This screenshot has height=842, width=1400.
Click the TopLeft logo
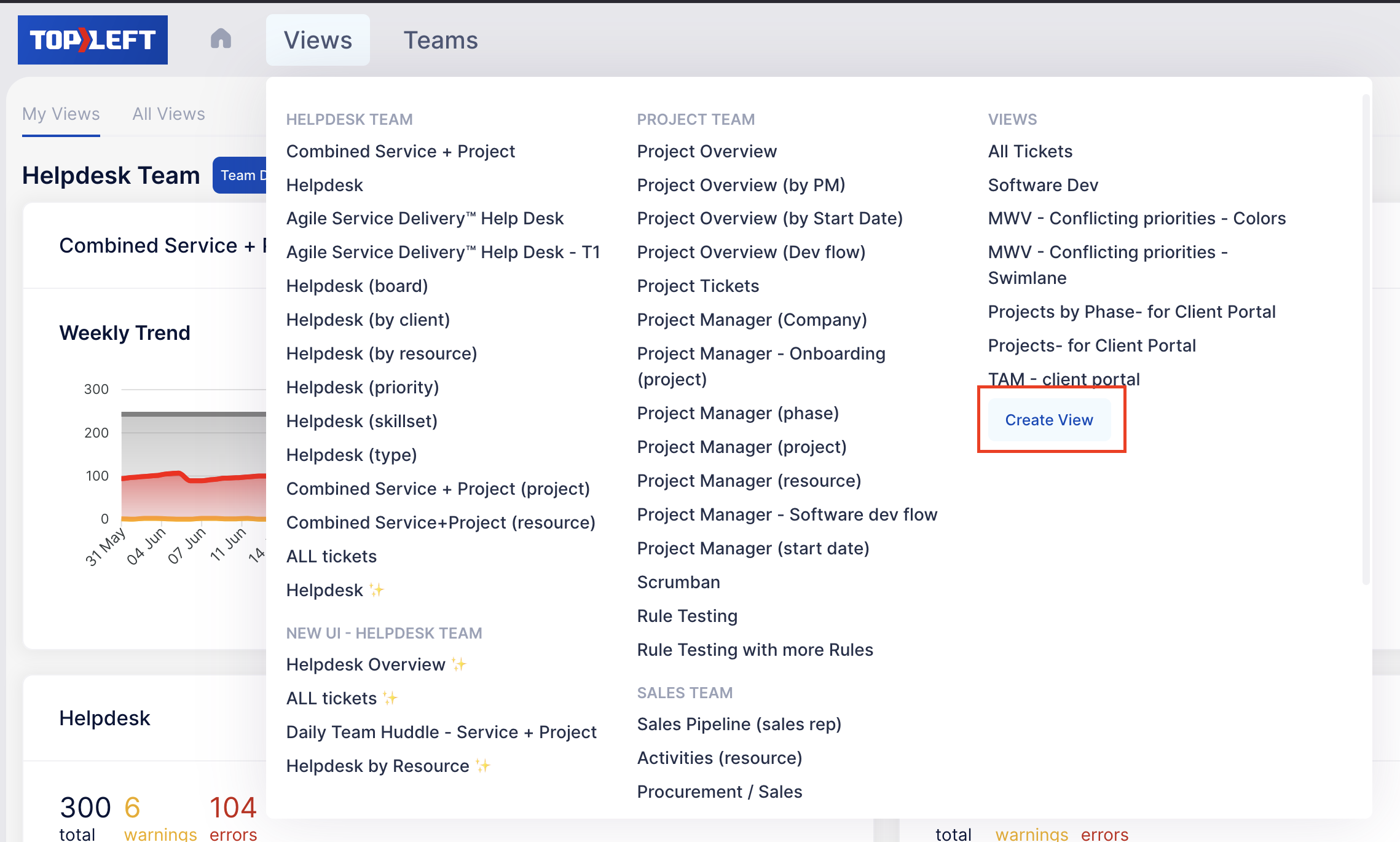93,40
